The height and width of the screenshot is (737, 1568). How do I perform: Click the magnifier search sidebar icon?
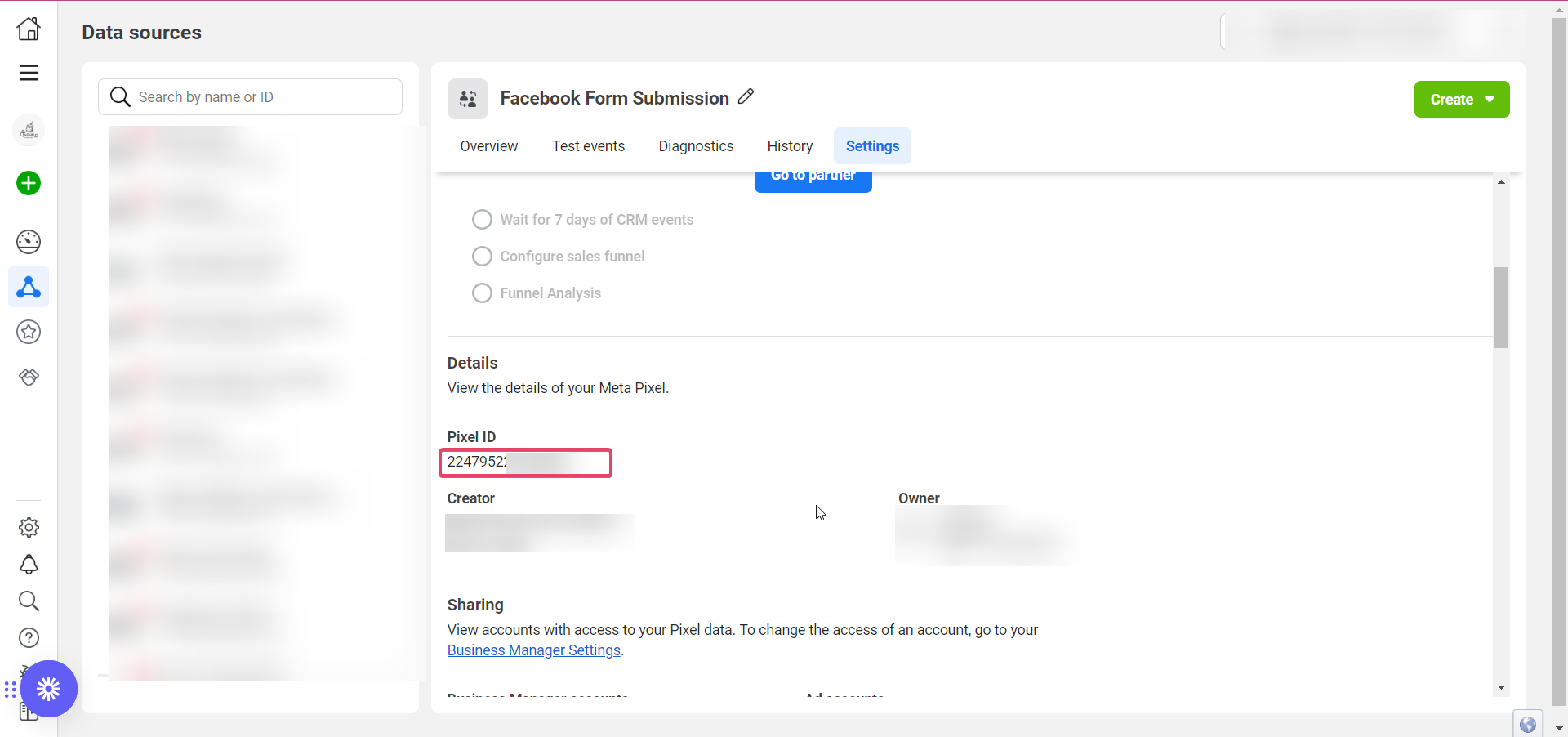click(29, 601)
